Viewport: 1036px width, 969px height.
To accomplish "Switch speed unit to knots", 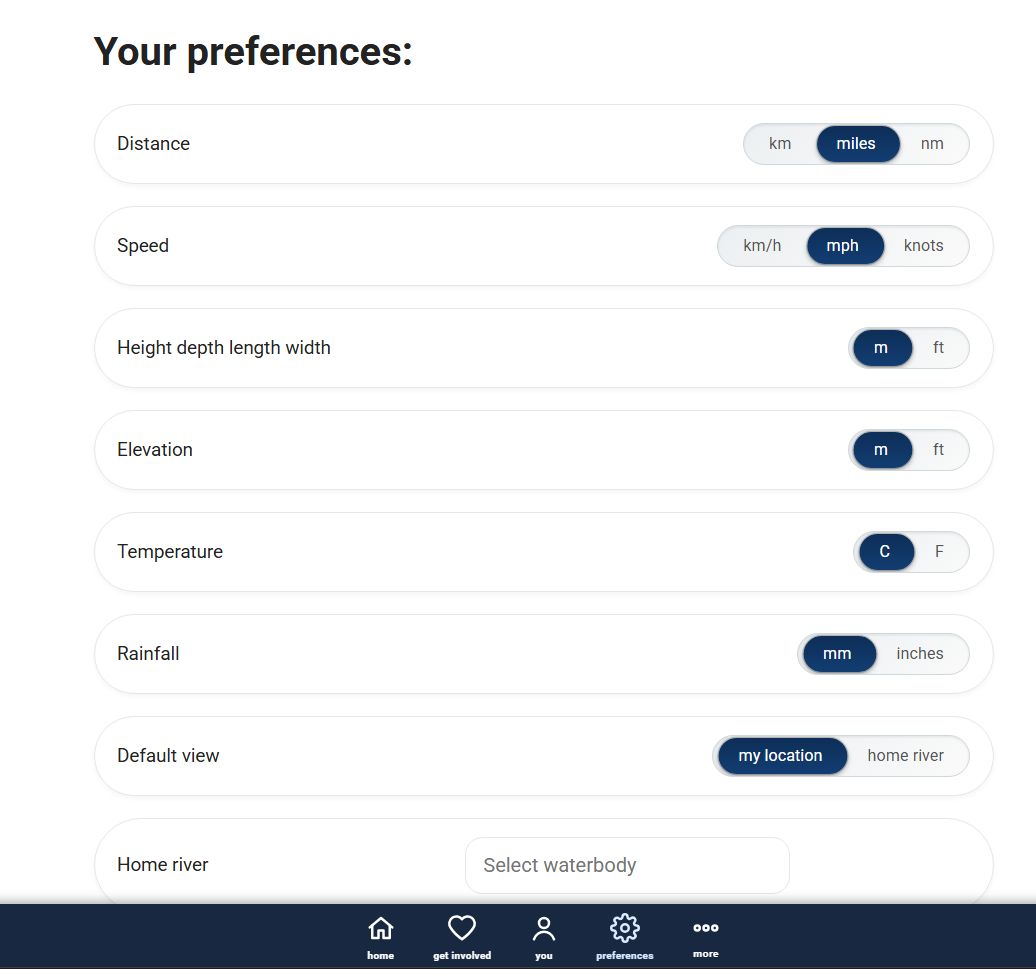I will [x=923, y=246].
